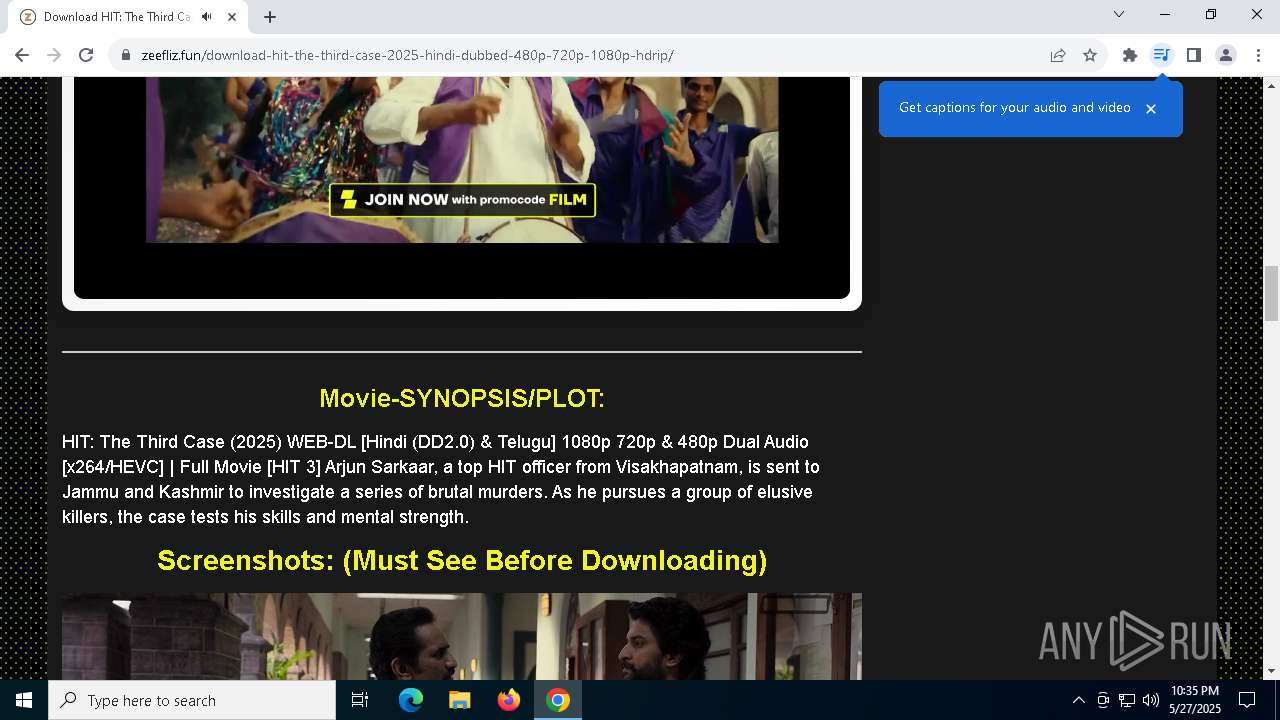The image size is (1280, 720).
Task: Click the address bar URL
Action: [x=407, y=55]
